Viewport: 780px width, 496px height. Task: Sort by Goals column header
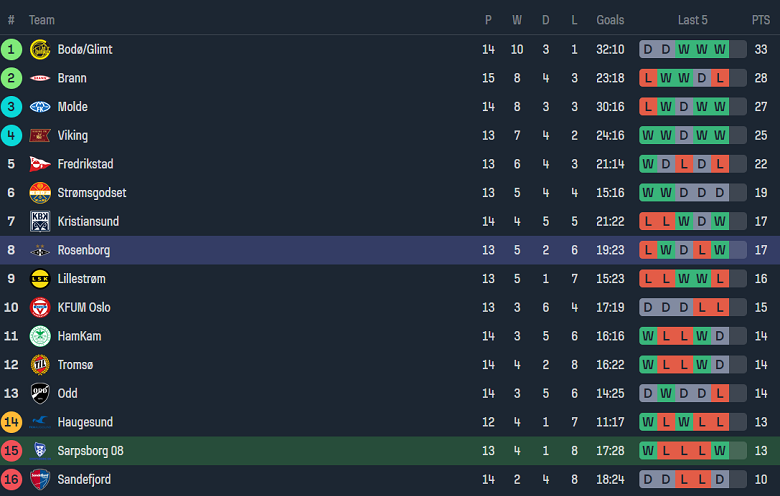[610, 20]
